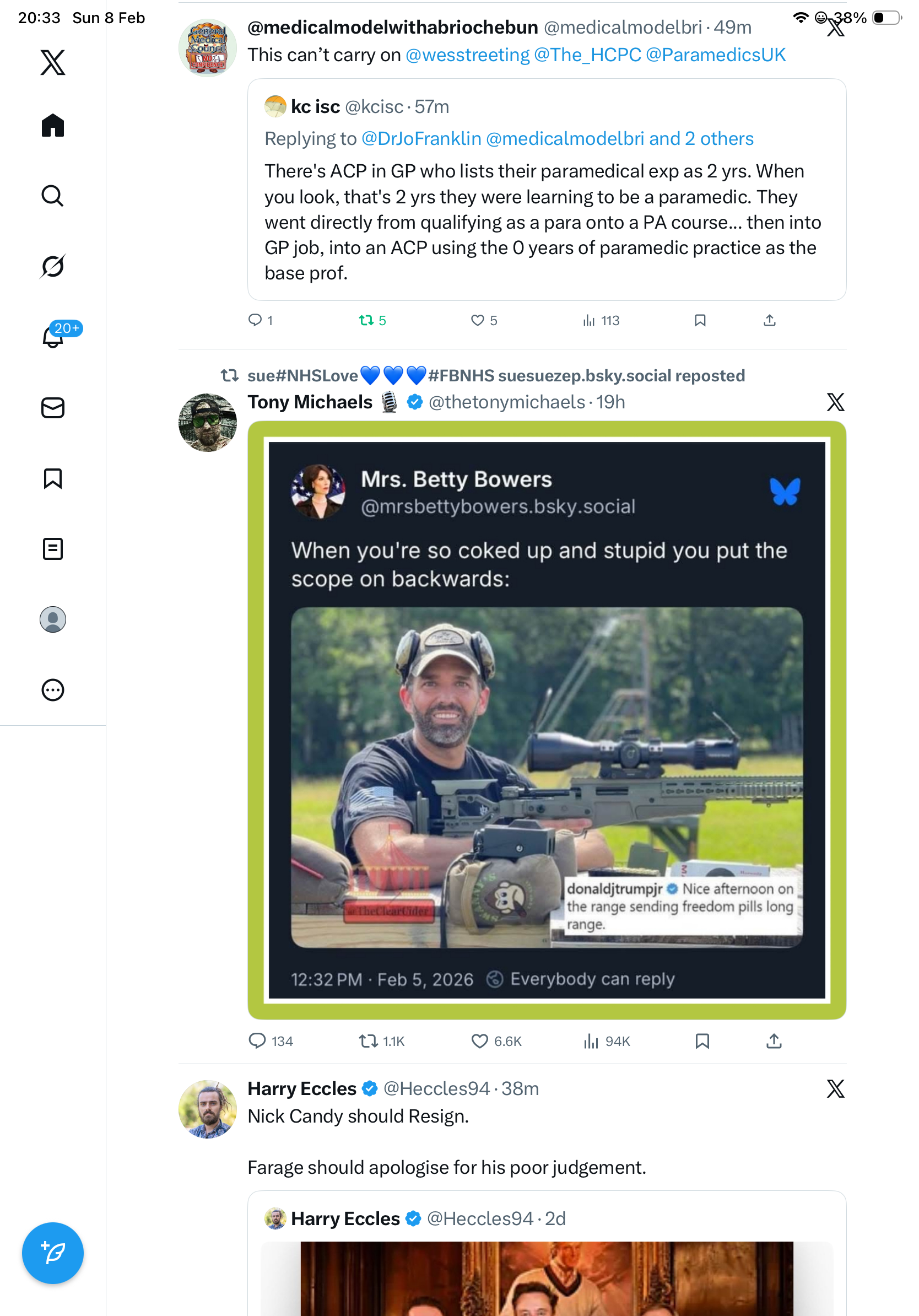Compose a new post
Image resolution: width=919 pixels, height=1316 pixels.
pyautogui.click(x=53, y=1253)
